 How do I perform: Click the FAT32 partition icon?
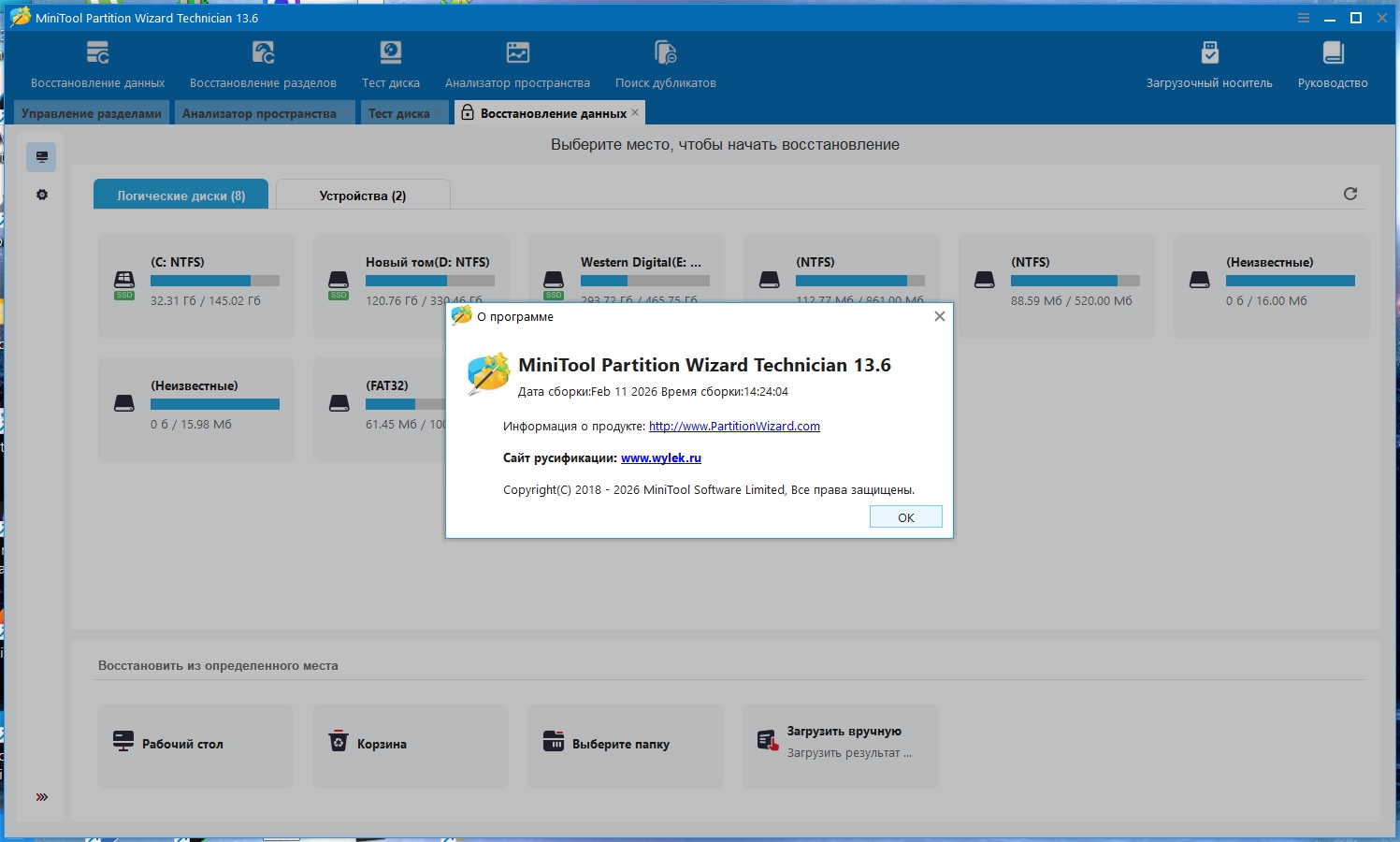(339, 403)
